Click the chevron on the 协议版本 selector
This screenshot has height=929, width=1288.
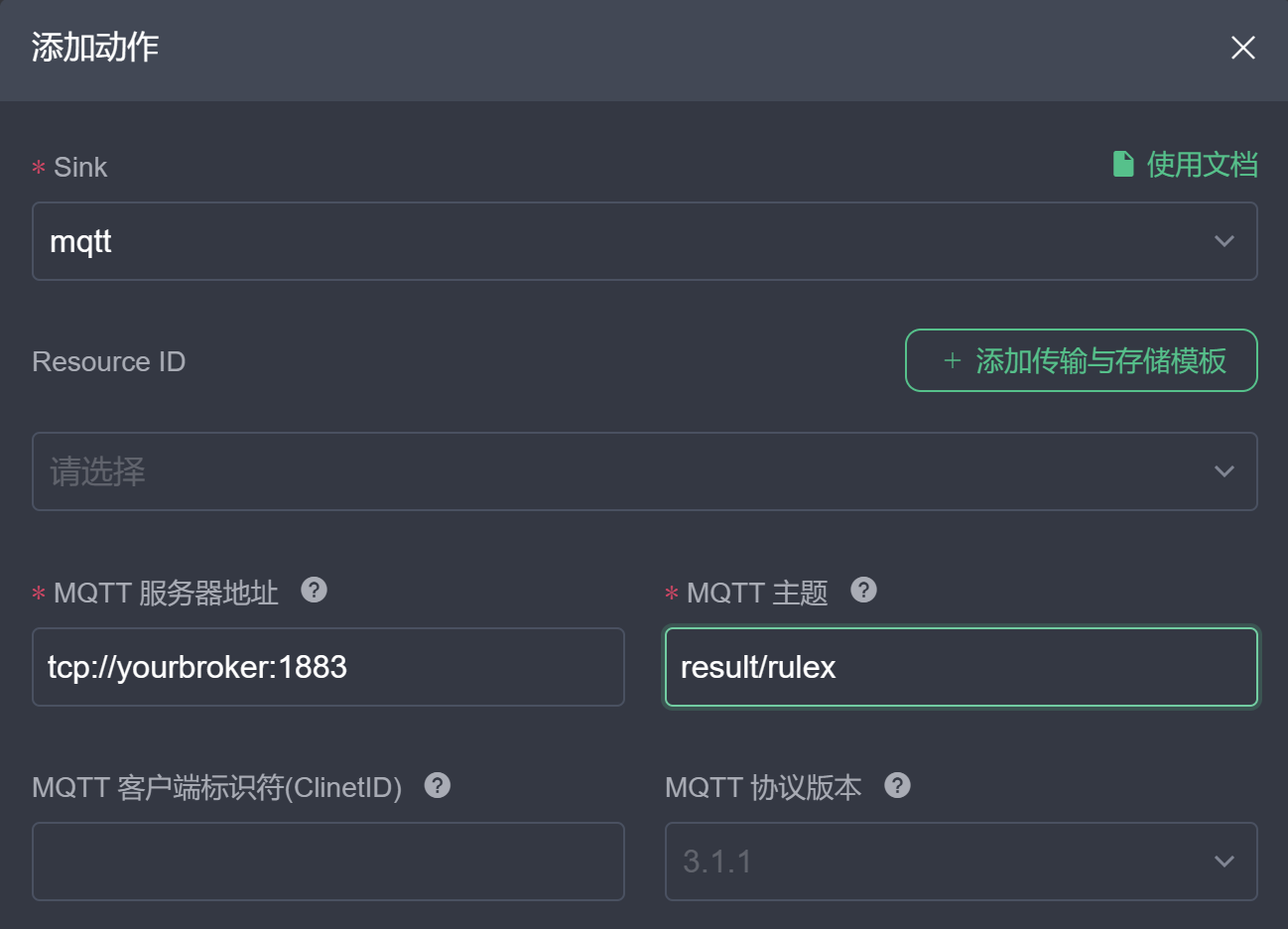click(1224, 862)
